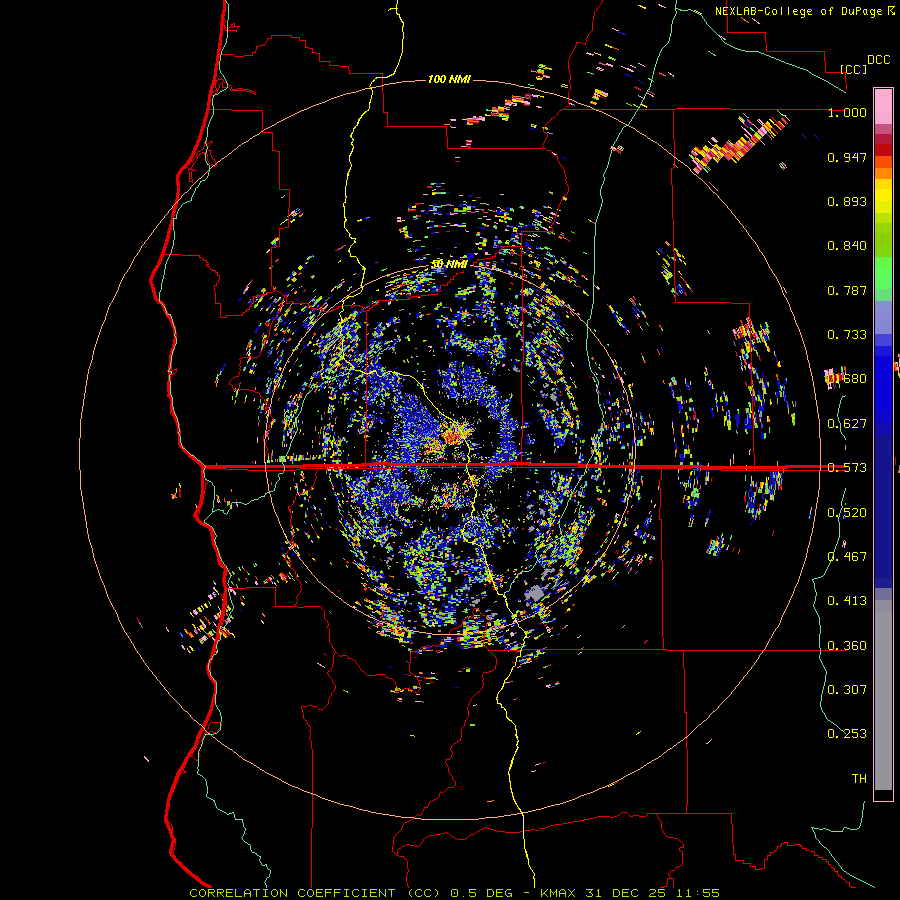Screen dimensions: 900x900
Task: Click the 50 NMI range ring label
Action: (x=449, y=264)
